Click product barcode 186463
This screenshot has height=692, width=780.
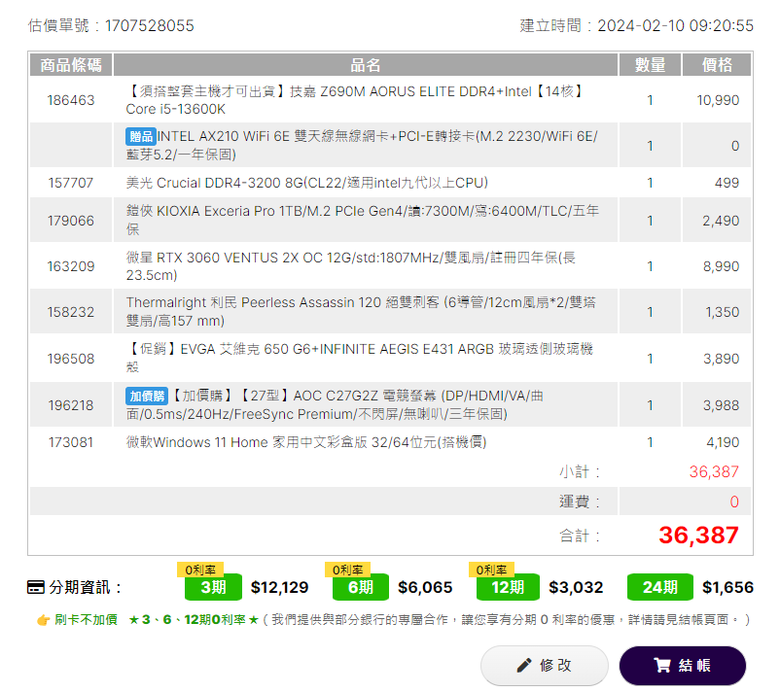point(71,100)
